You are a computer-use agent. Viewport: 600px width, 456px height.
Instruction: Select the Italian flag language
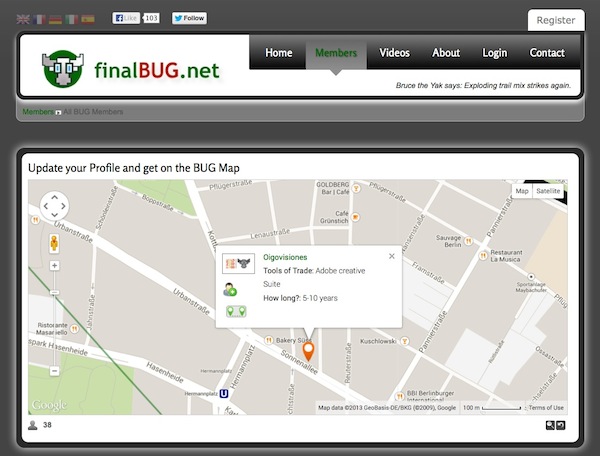click(72, 19)
